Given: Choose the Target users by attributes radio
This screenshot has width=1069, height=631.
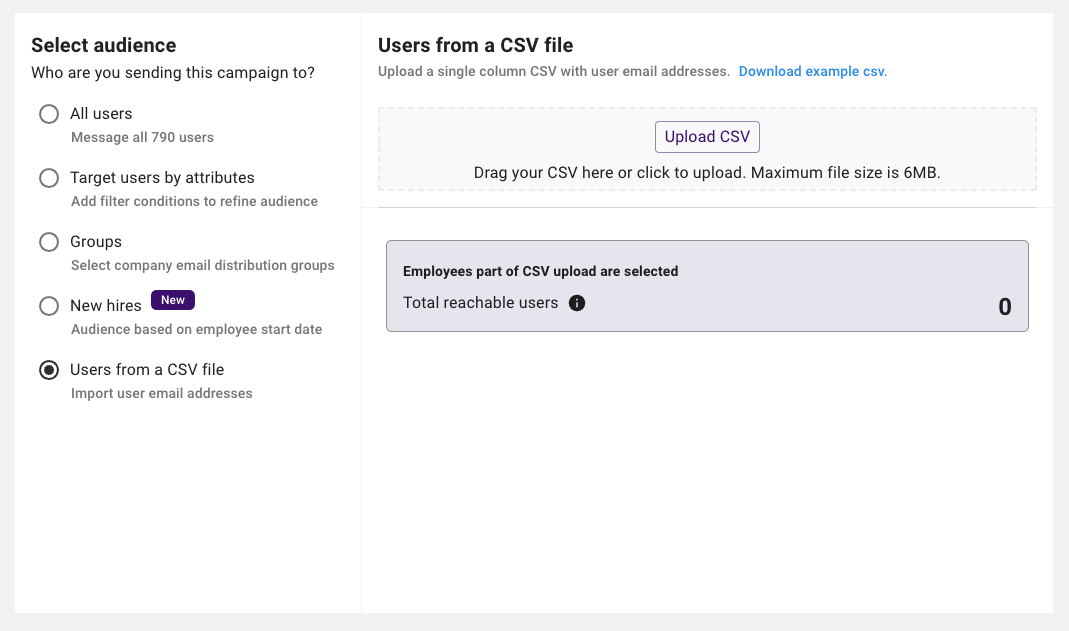Looking at the screenshot, I should 48,178.
